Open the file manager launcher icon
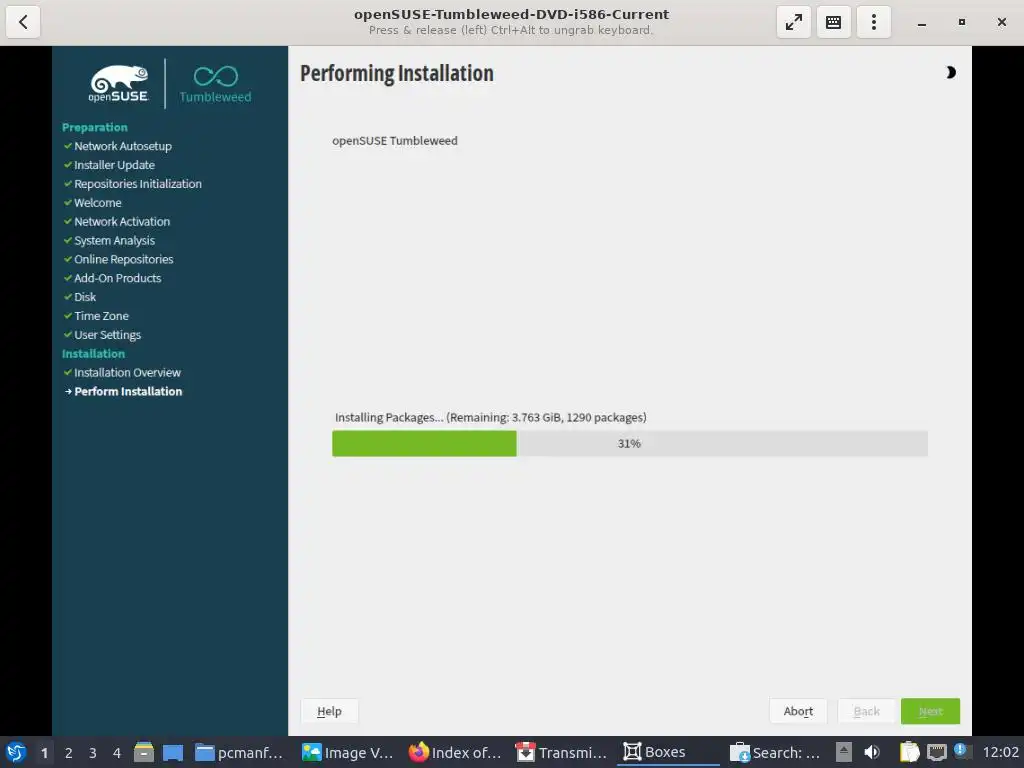This screenshot has height=768, width=1024. pyautogui.click(x=144, y=752)
